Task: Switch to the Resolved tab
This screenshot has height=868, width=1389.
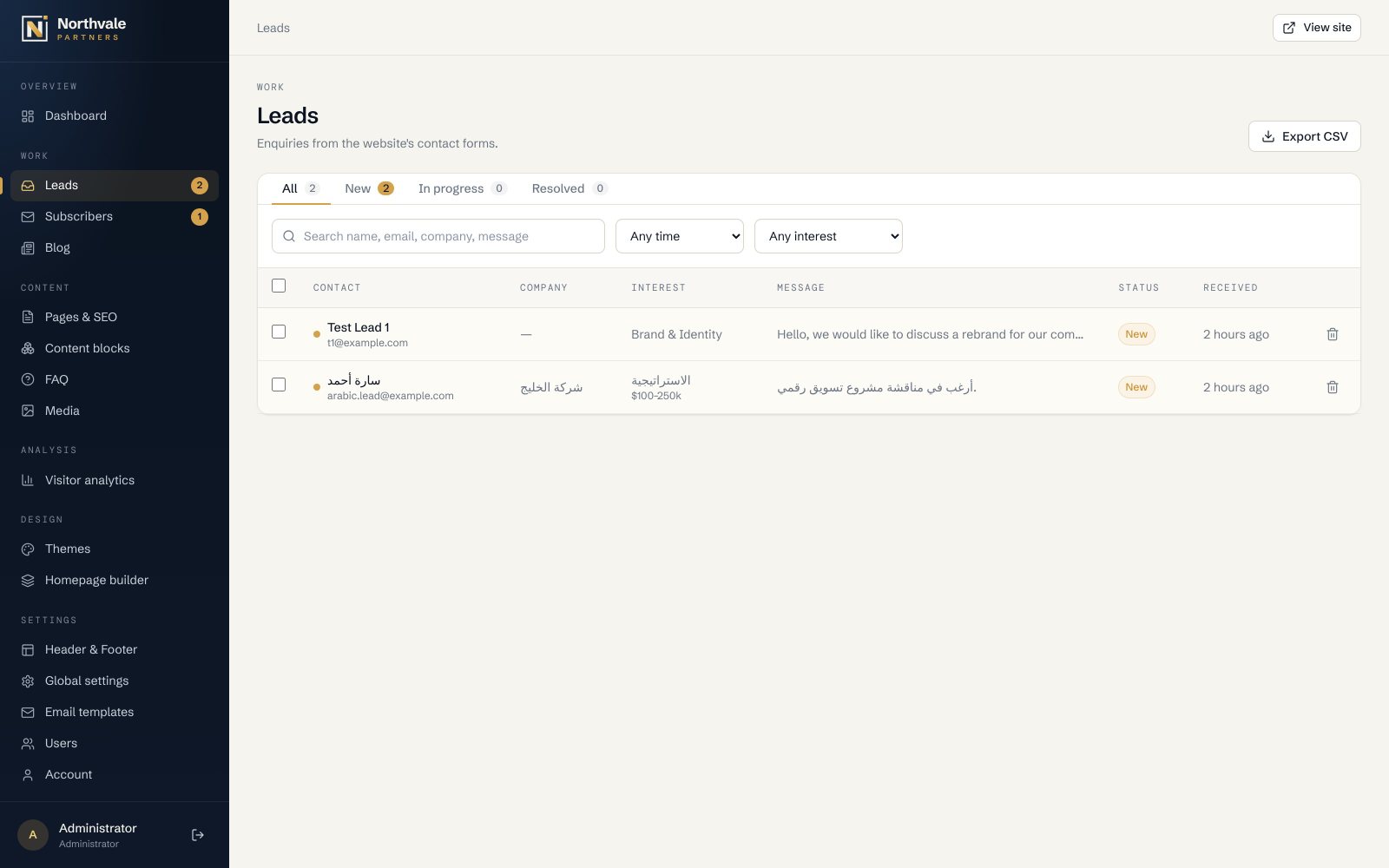Action: (x=569, y=188)
